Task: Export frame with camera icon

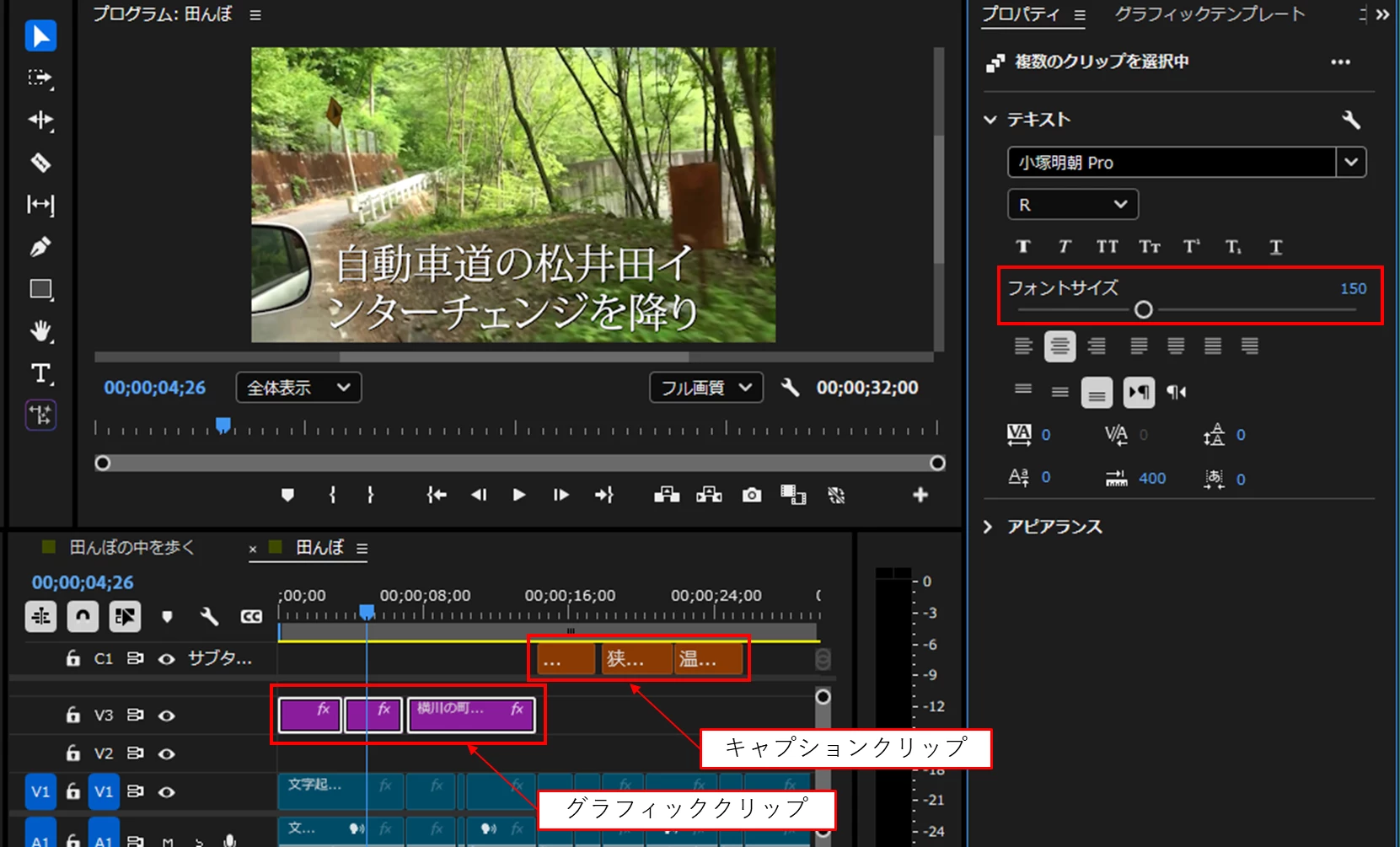Action: coord(752,495)
